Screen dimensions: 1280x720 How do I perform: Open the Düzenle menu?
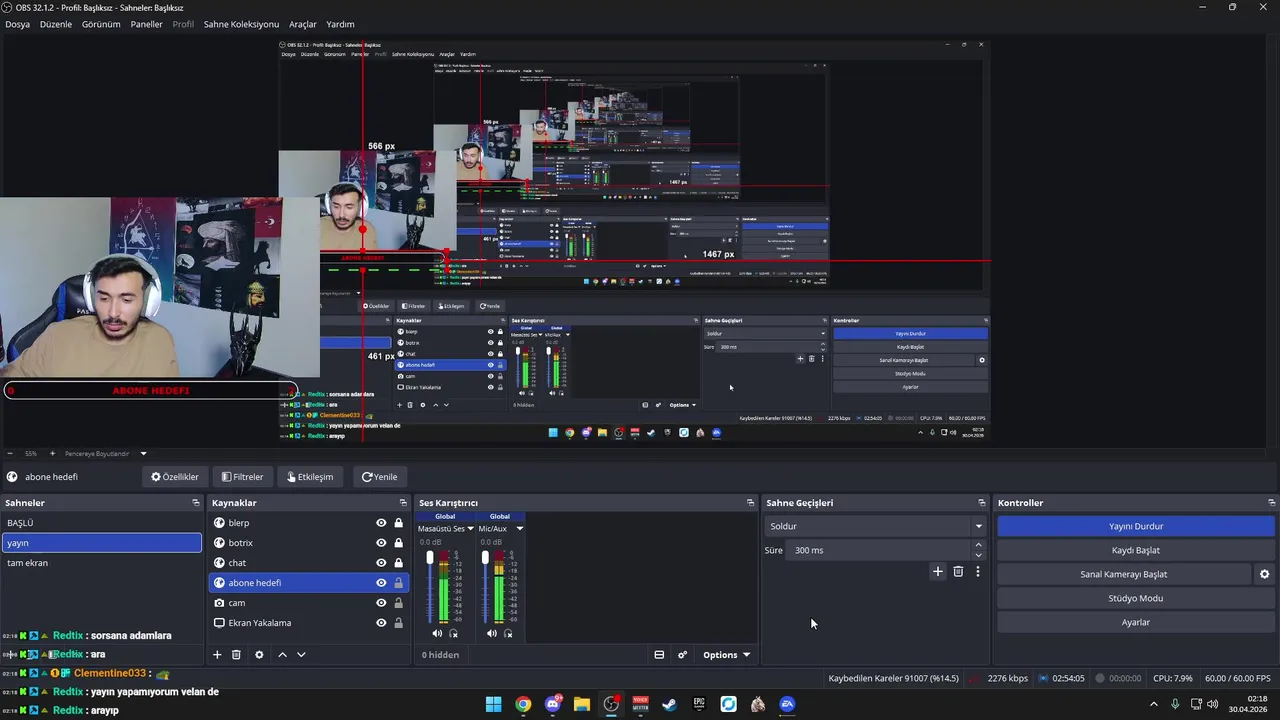(56, 24)
